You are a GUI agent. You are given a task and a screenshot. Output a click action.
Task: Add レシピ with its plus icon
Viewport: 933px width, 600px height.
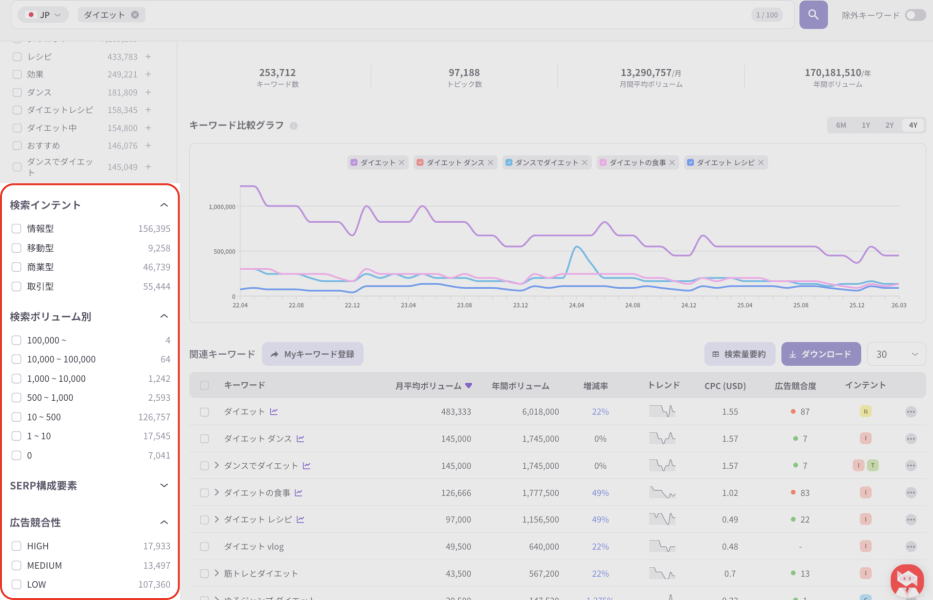[x=148, y=57]
